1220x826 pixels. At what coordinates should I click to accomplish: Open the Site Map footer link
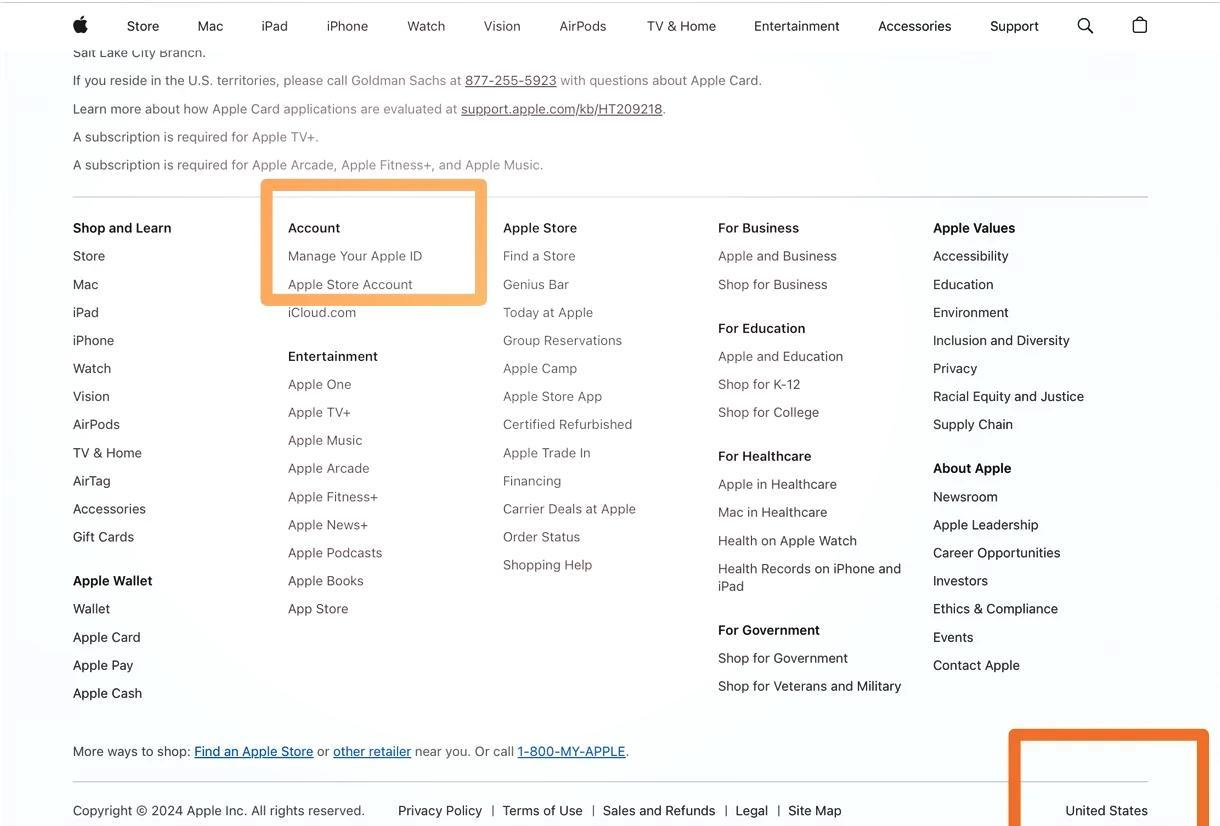815,811
